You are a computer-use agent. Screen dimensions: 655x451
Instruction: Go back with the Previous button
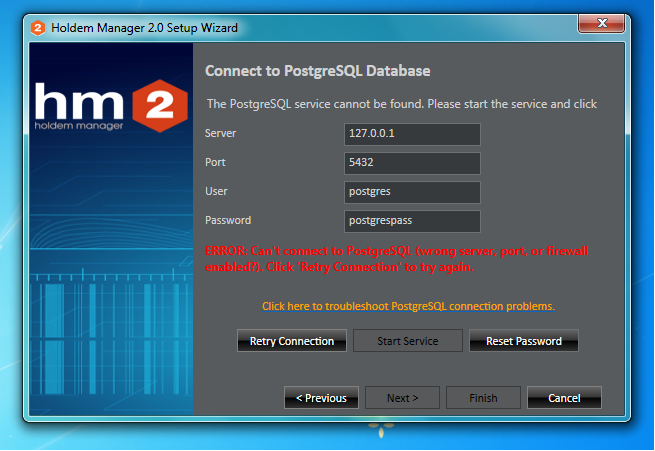point(321,398)
